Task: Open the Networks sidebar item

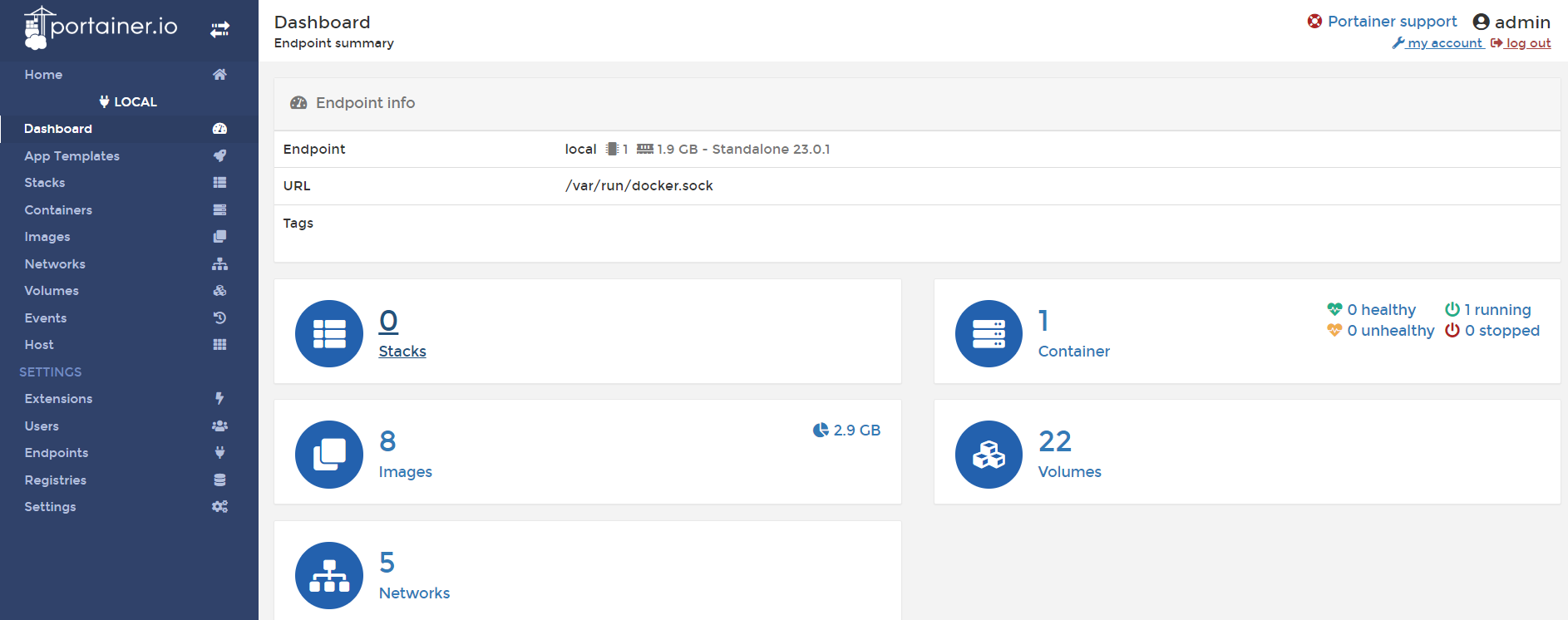Action: [x=55, y=264]
